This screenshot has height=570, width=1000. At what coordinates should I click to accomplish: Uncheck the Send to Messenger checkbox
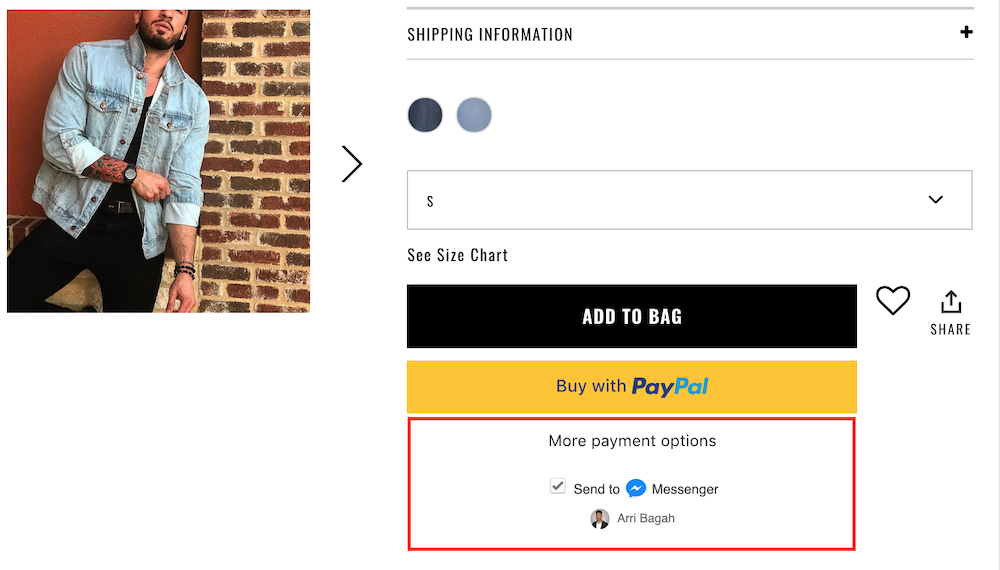pyautogui.click(x=558, y=486)
